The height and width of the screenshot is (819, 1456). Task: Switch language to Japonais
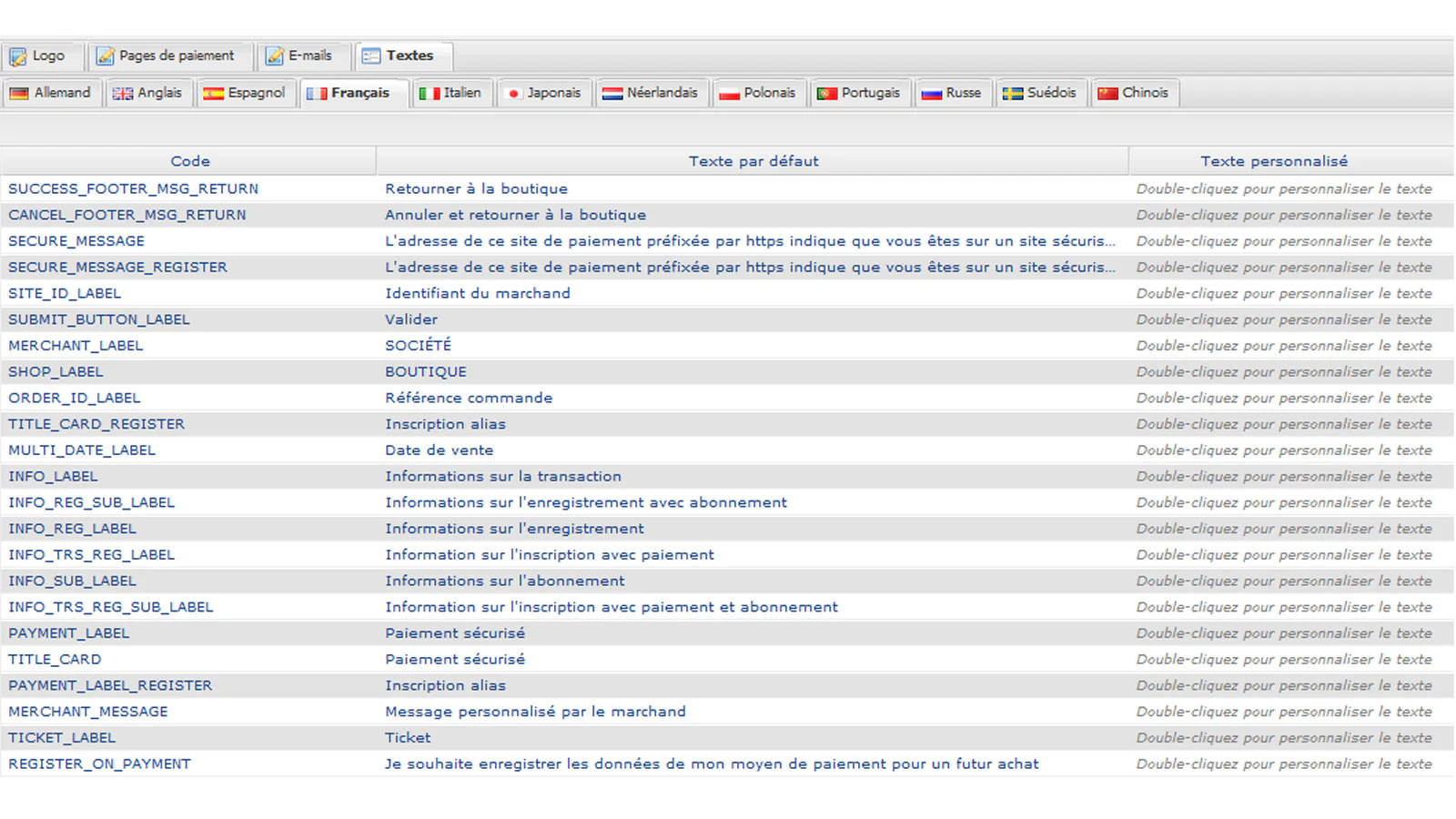543,93
